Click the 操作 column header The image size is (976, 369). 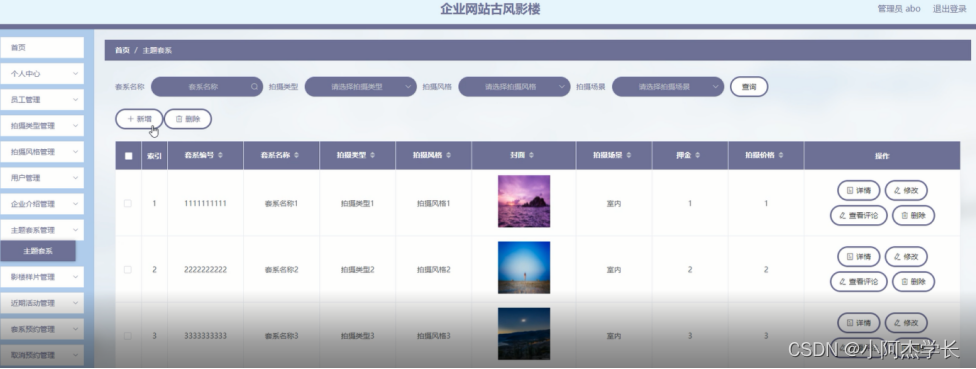[x=882, y=156]
